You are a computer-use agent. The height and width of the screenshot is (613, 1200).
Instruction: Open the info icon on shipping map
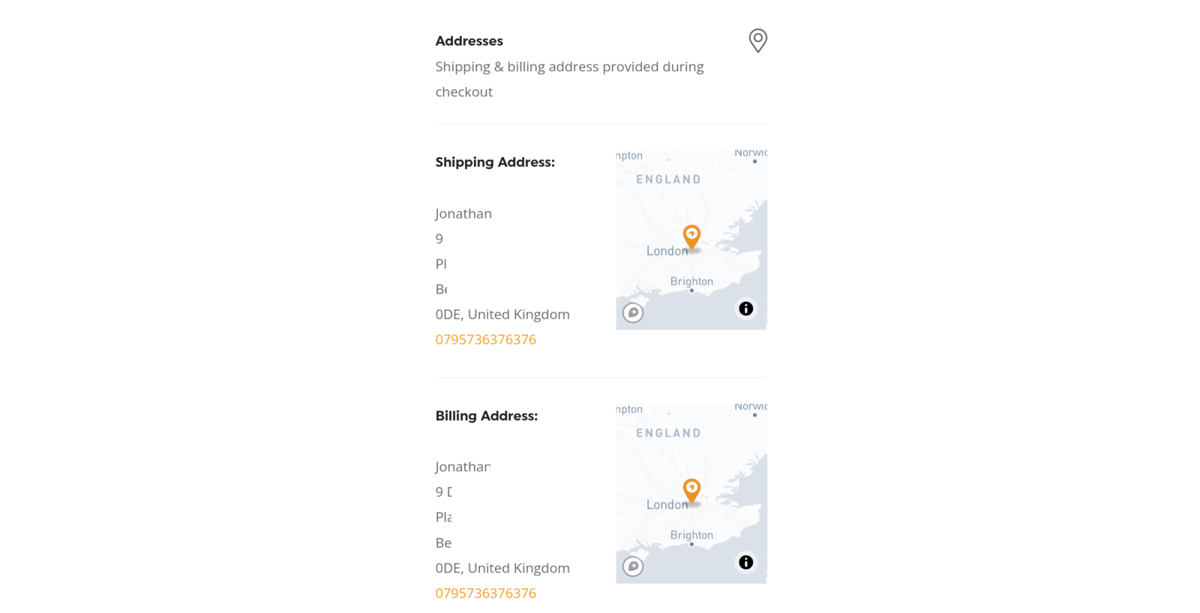coord(746,309)
